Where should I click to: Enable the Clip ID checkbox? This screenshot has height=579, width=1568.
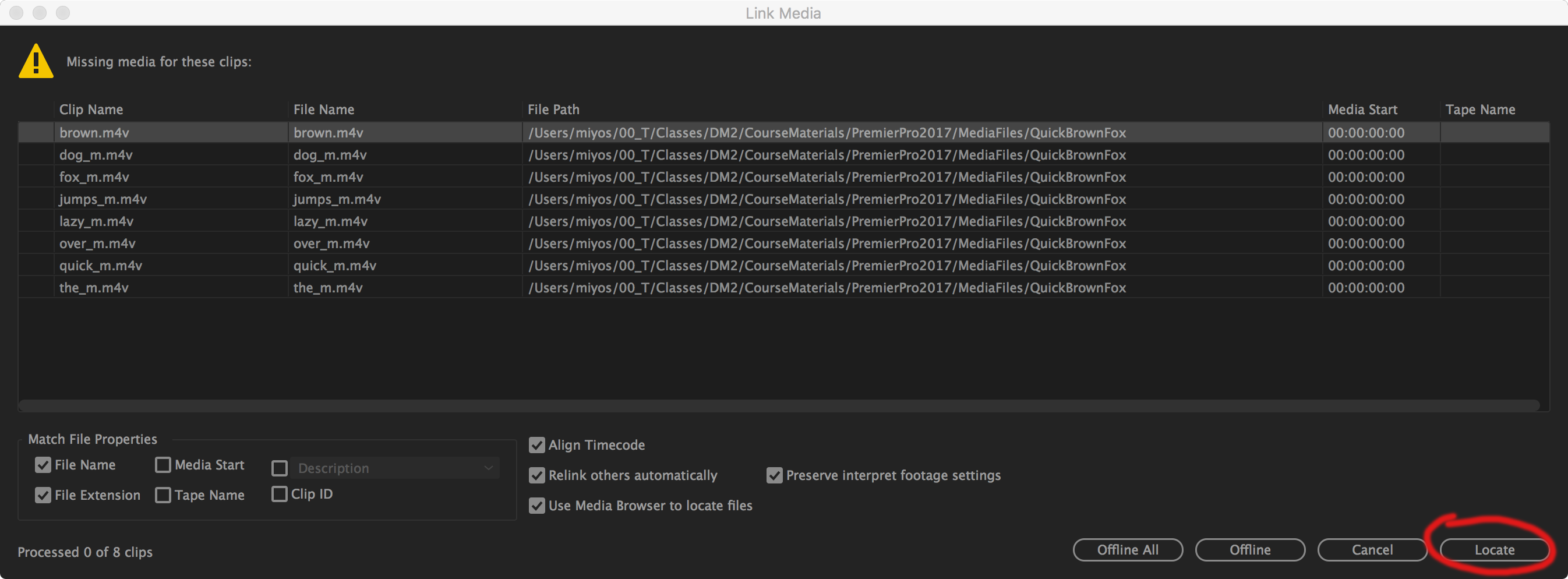280,494
